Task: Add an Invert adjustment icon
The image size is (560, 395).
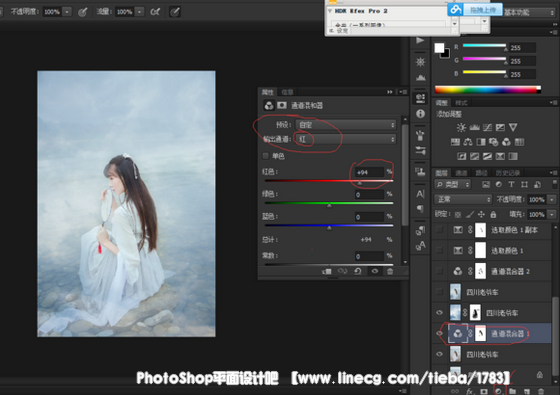Action: [461, 156]
